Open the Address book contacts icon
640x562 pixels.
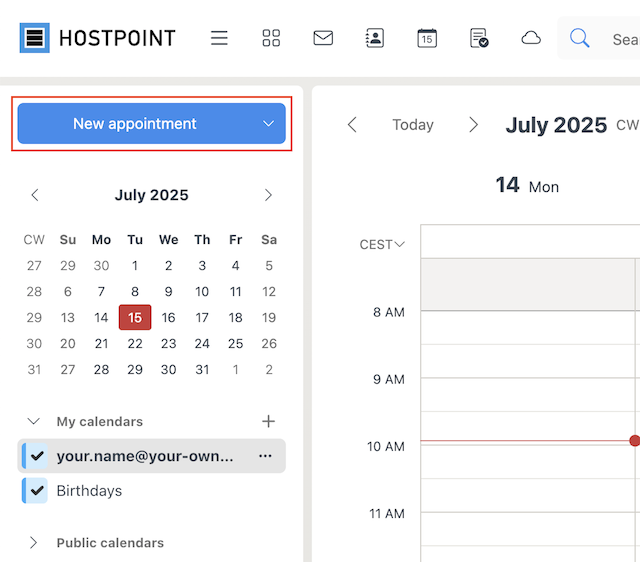[x=375, y=38]
